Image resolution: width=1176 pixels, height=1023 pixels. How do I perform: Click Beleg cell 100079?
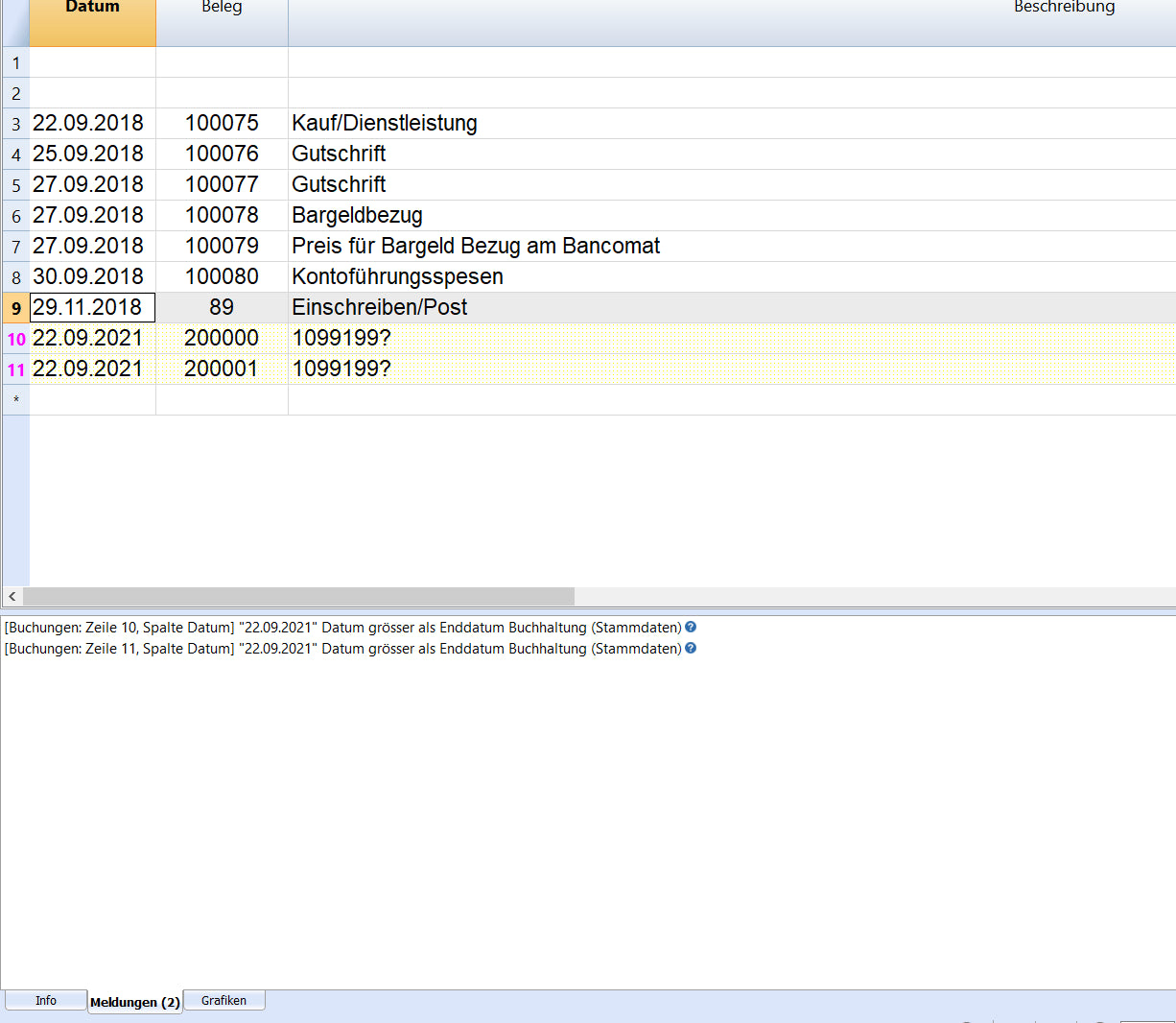tap(222, 247)
